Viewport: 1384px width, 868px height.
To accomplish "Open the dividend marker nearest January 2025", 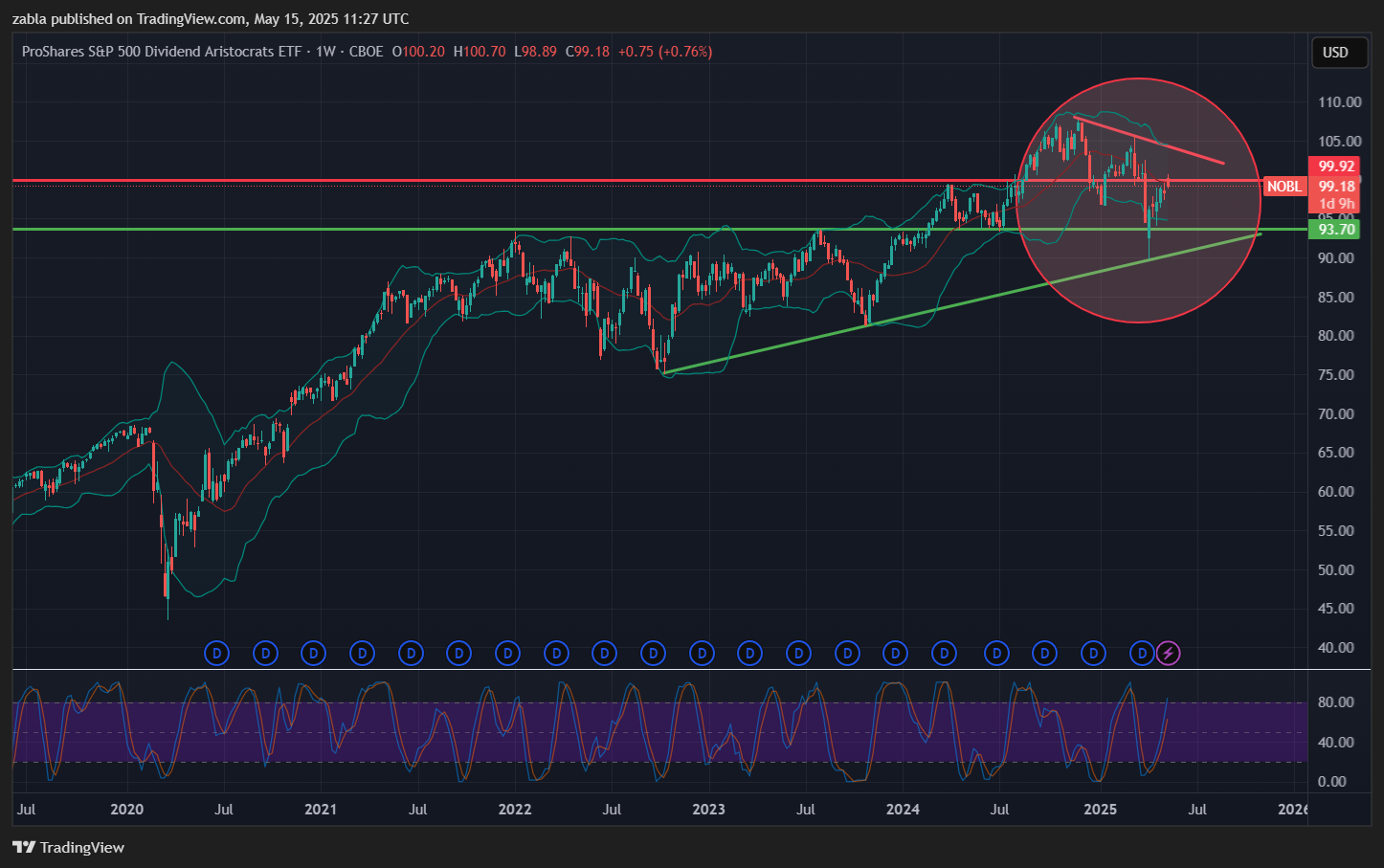I will pyautogui.click(x=1093, y=654).
